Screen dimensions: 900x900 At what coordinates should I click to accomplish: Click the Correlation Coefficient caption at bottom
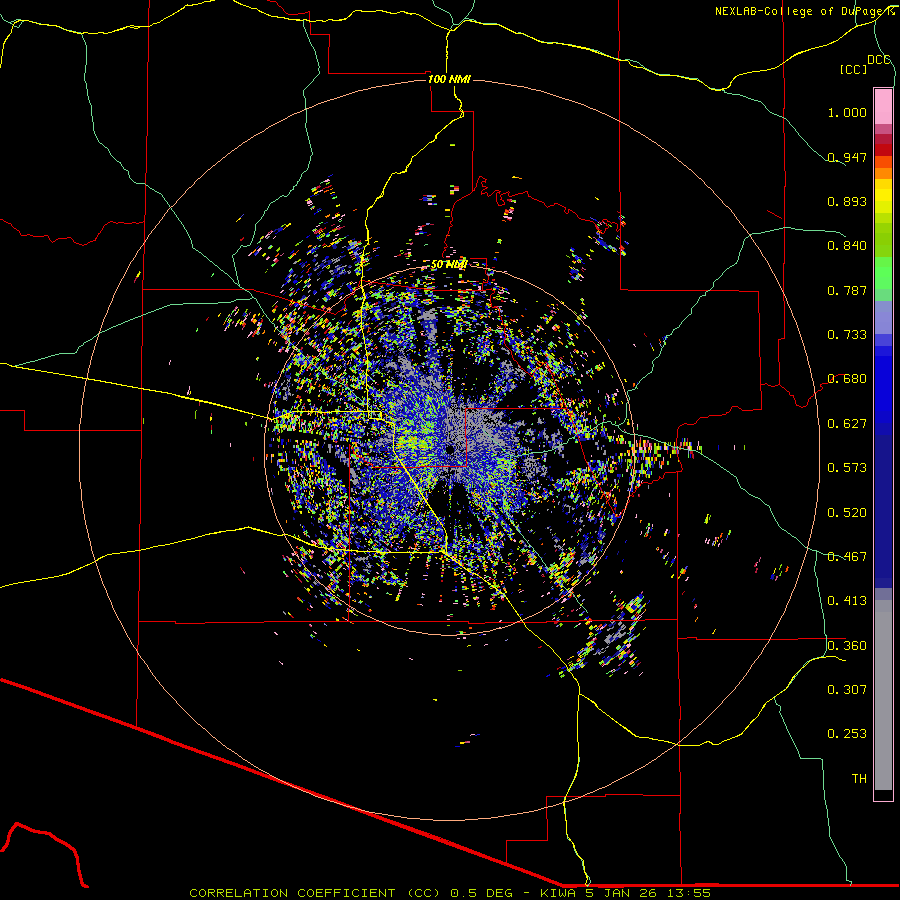[450, 893]
